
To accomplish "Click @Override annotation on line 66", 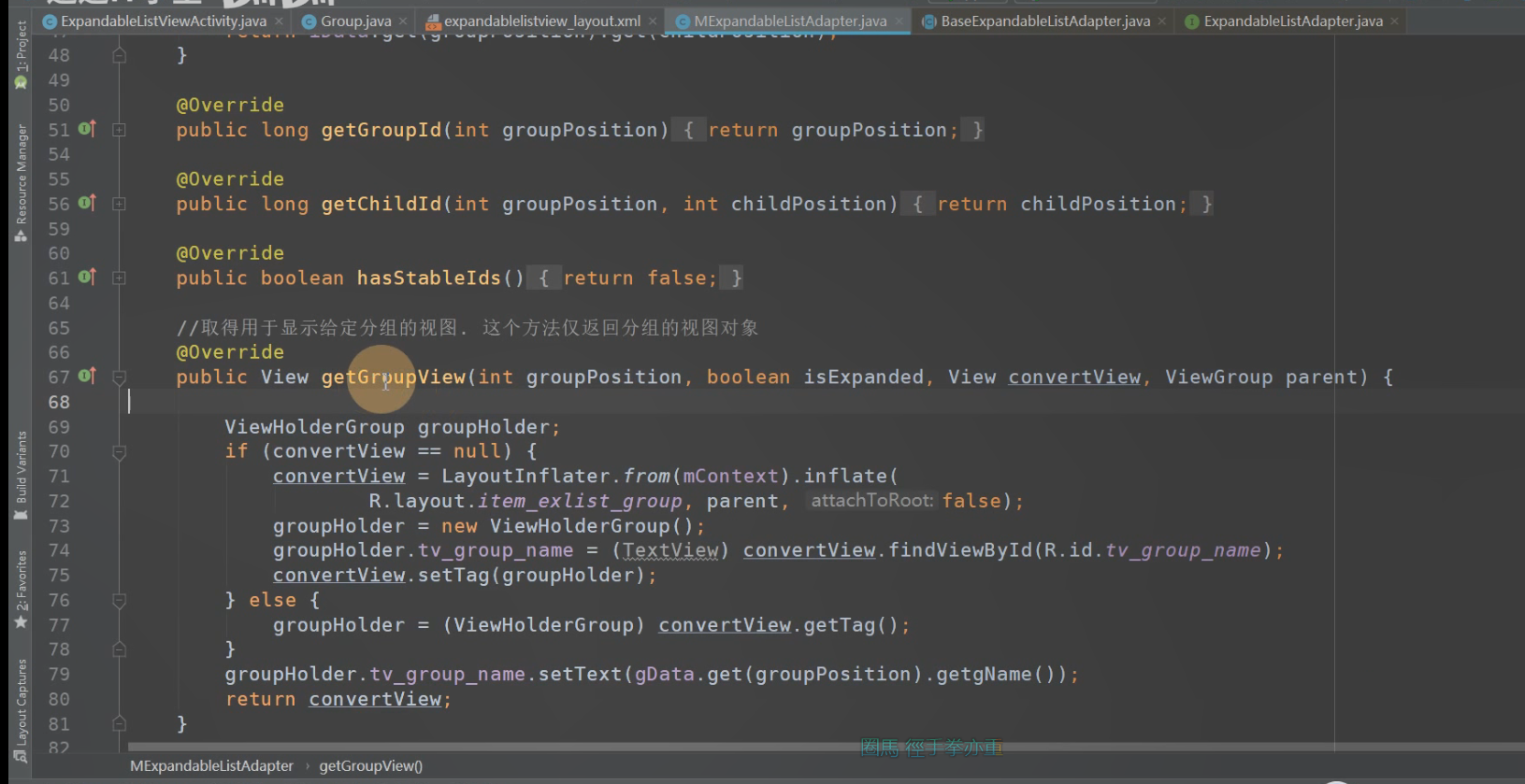I will coord(230,352).
